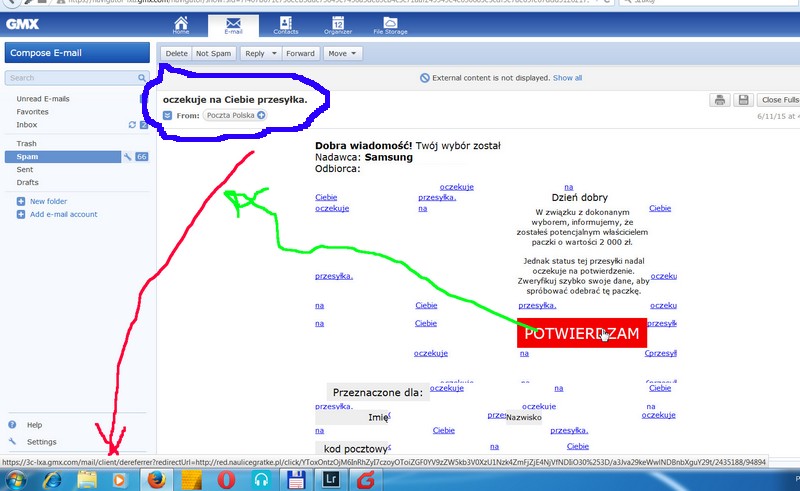Open the Move dropdown menu
Screen dimensions: 800x491
343,53
